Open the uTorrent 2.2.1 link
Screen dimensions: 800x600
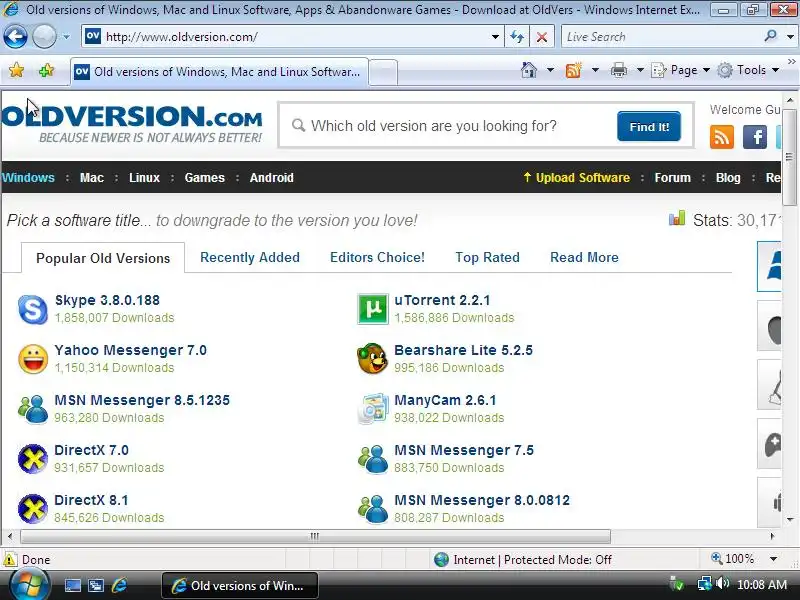[442, 300]
